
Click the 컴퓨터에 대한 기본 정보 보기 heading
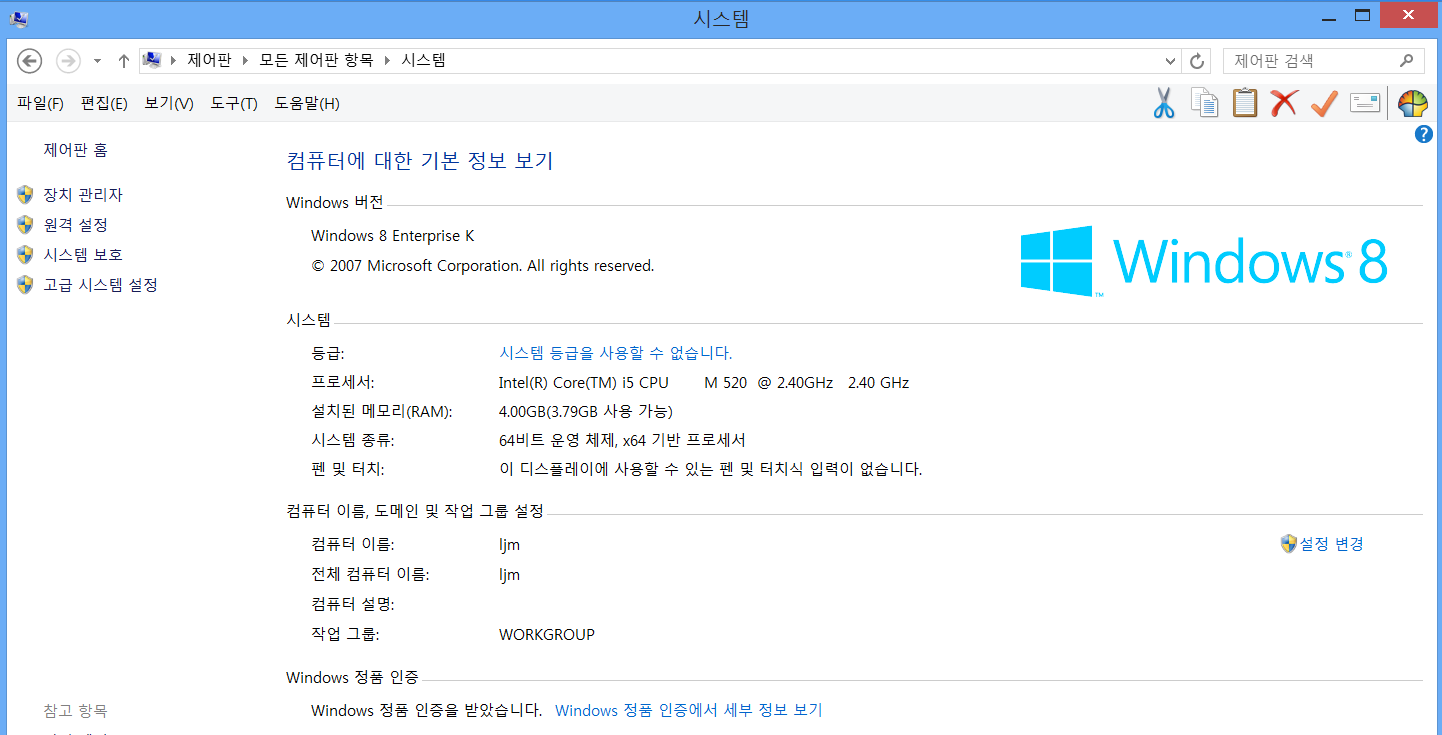[420, 161]
